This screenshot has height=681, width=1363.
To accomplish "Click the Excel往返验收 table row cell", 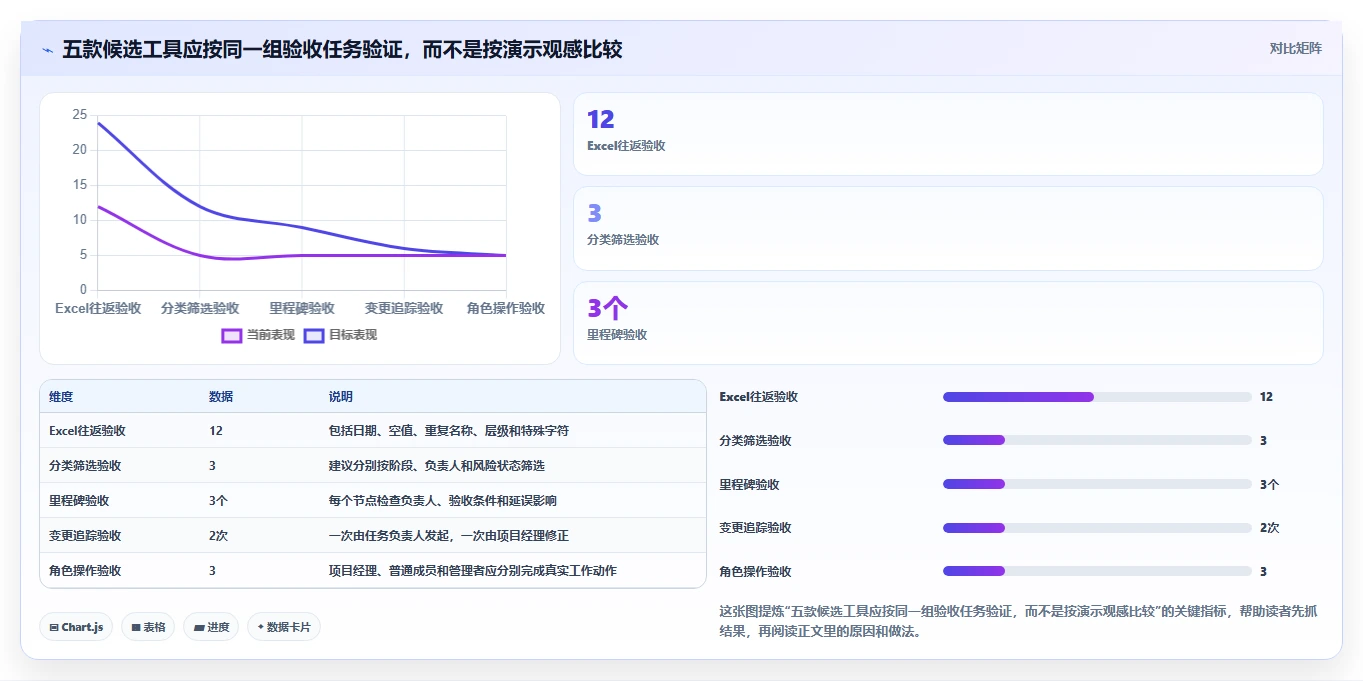I will pyautogui.click(x=87, y=431).
